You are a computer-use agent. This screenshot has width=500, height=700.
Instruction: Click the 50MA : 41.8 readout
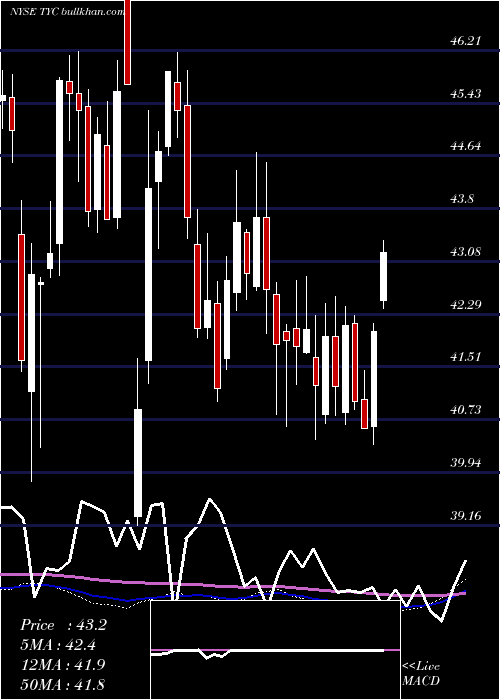62,684
